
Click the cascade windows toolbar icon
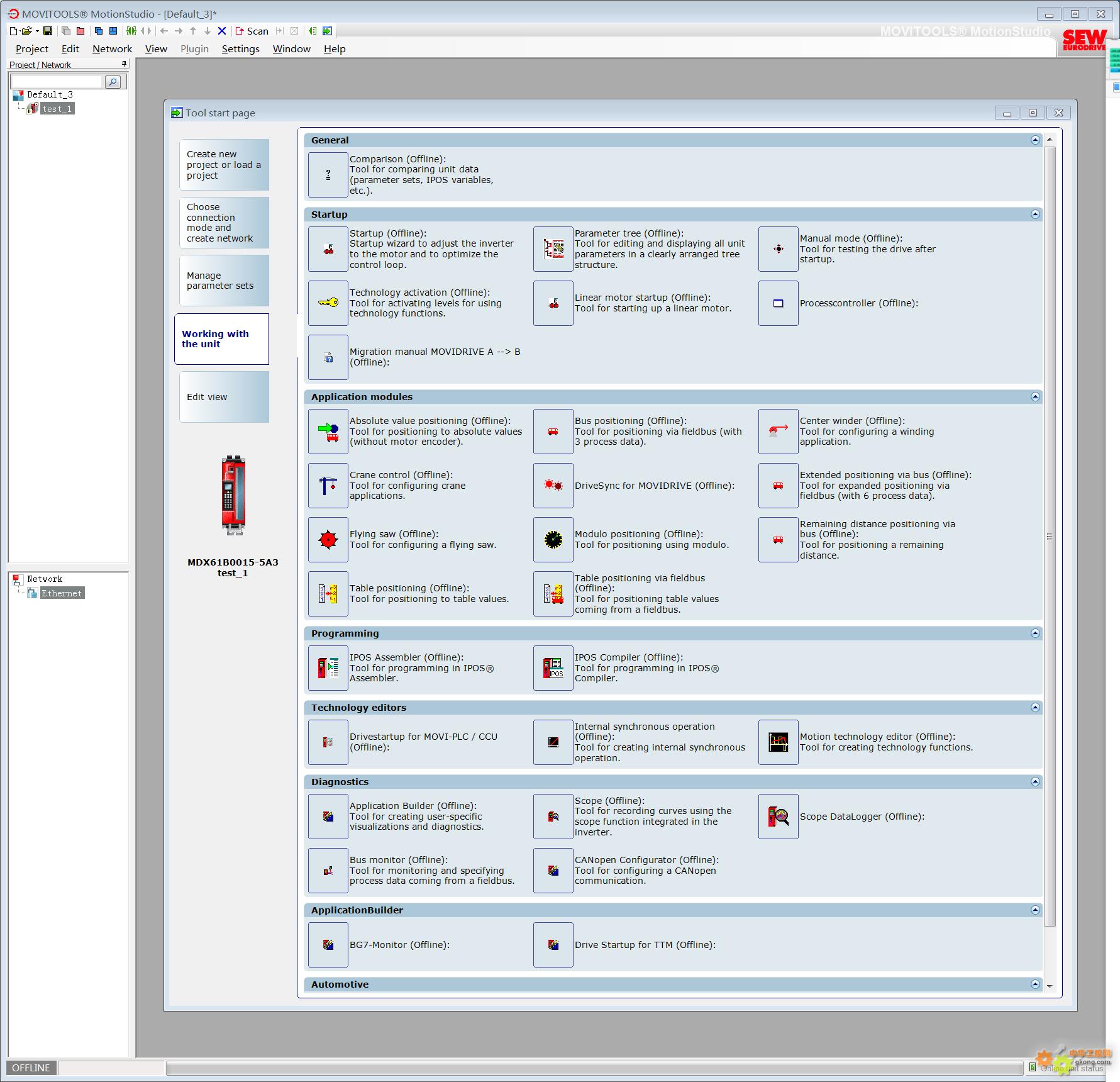99,31
